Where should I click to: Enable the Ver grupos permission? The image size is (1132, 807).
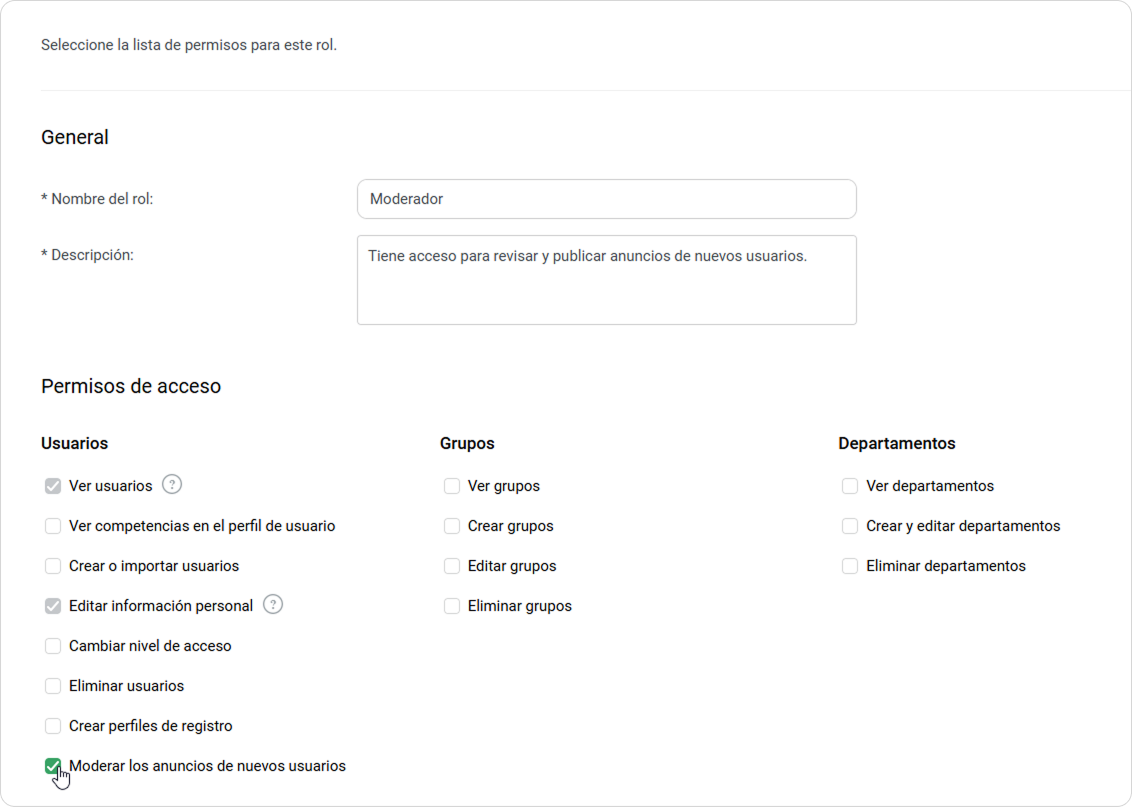point(452,486)
